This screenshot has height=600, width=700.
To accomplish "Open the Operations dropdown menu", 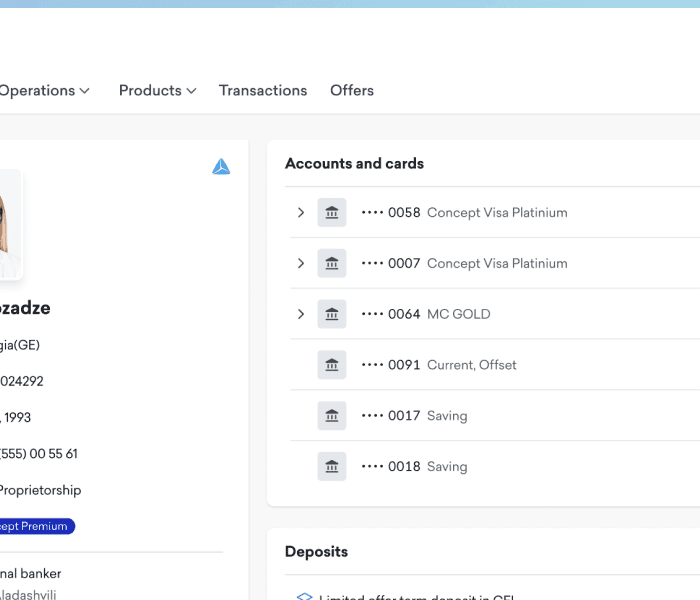I will point(44,91).
